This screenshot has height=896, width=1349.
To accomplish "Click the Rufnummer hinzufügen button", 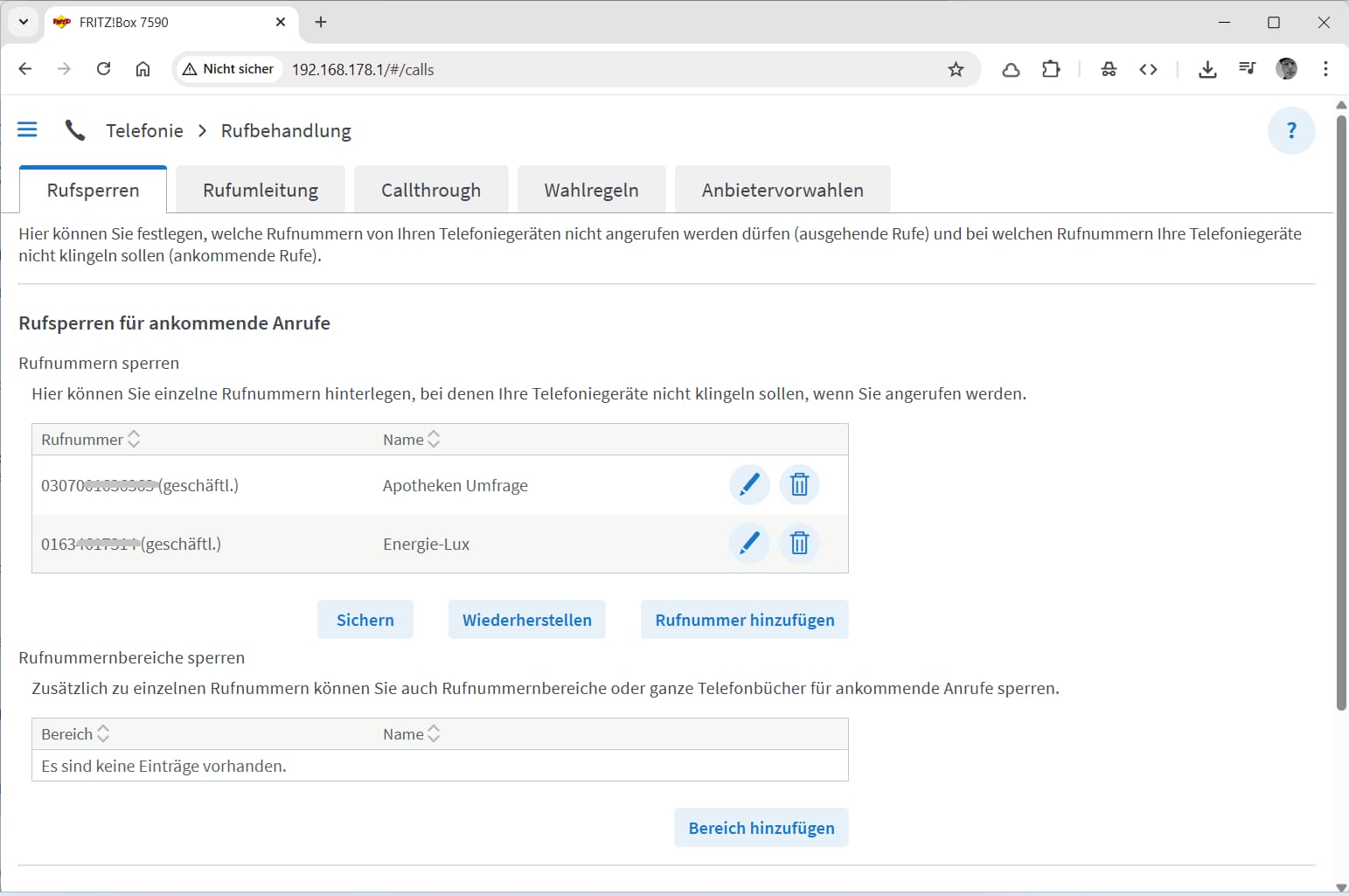I will [744, 620].
